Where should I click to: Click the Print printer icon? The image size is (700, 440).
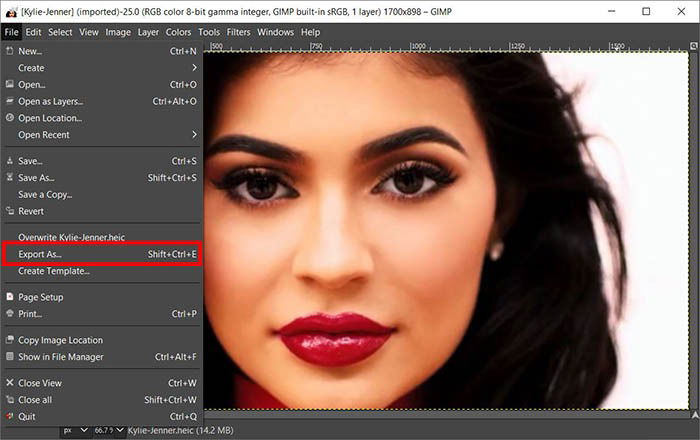[x=9, y=314]
